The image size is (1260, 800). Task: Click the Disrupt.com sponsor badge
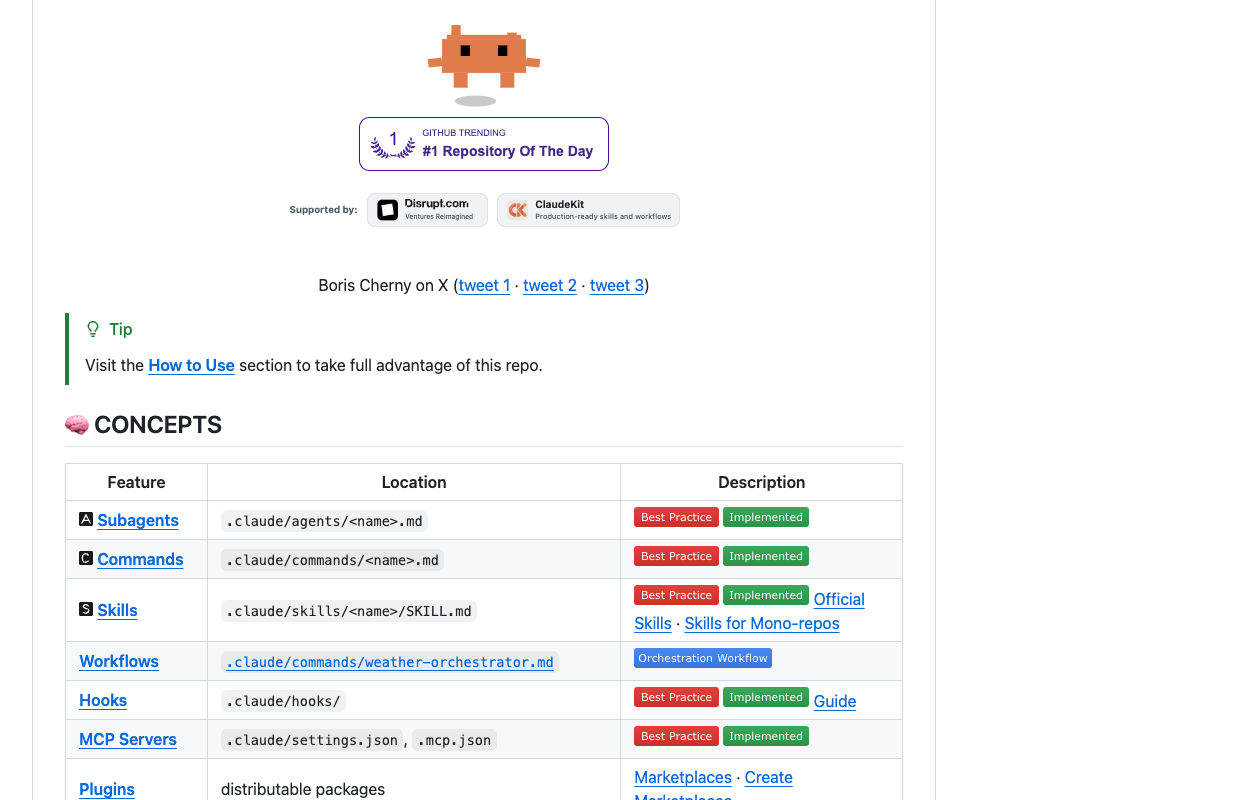point(427,210)
